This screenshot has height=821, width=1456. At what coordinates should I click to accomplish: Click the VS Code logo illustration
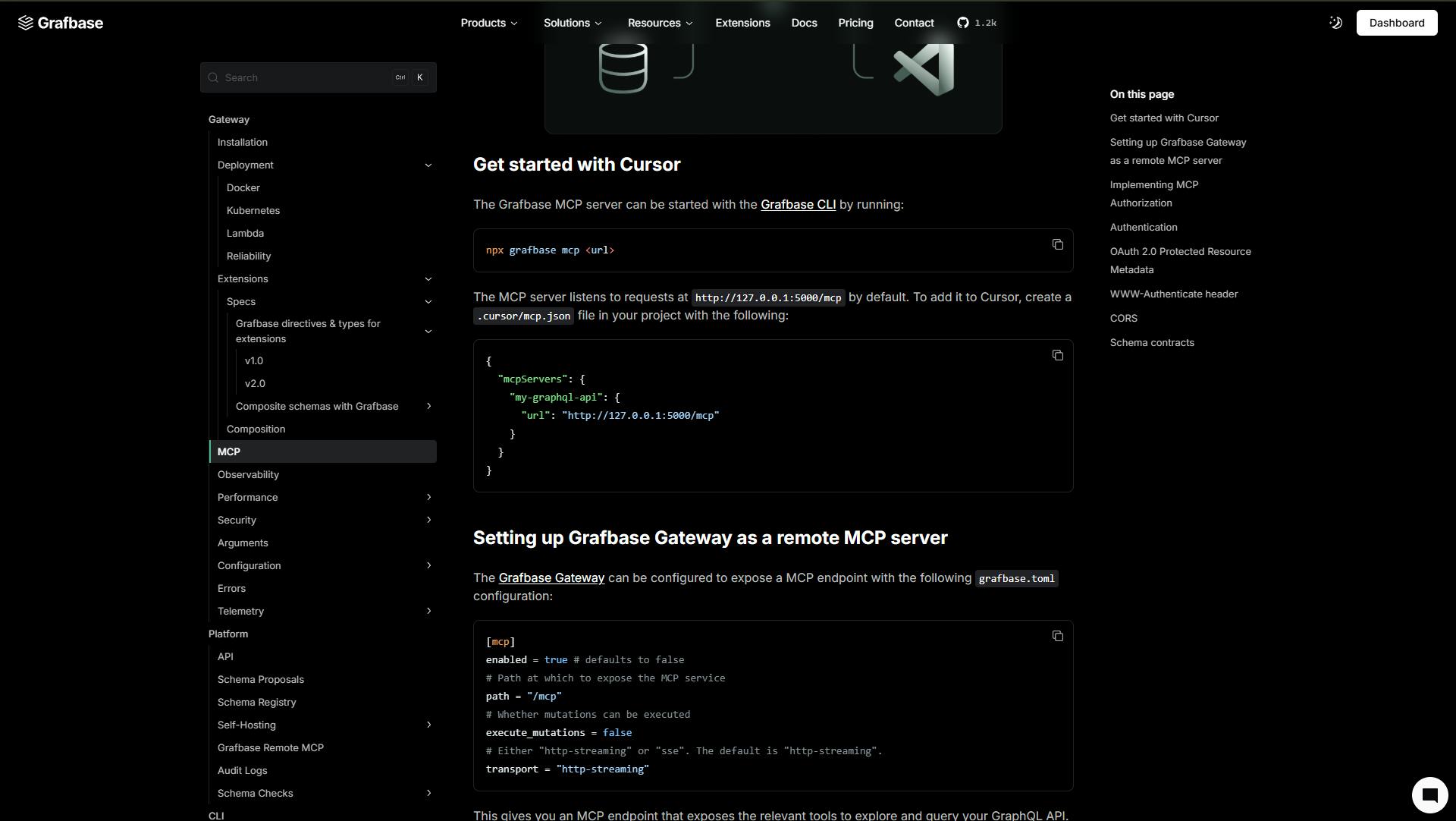924,70
